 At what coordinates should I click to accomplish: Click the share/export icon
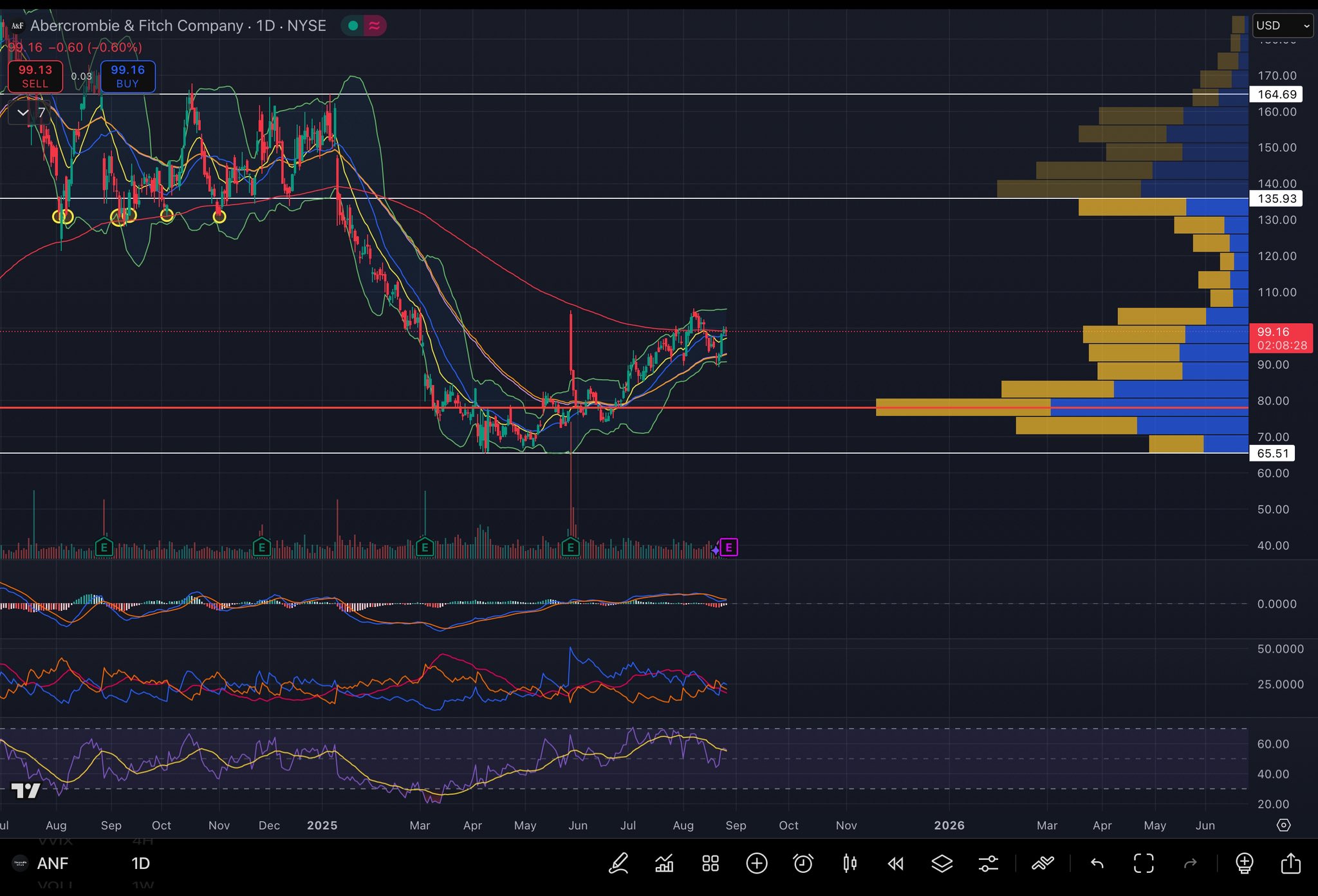coord(1291,863)
